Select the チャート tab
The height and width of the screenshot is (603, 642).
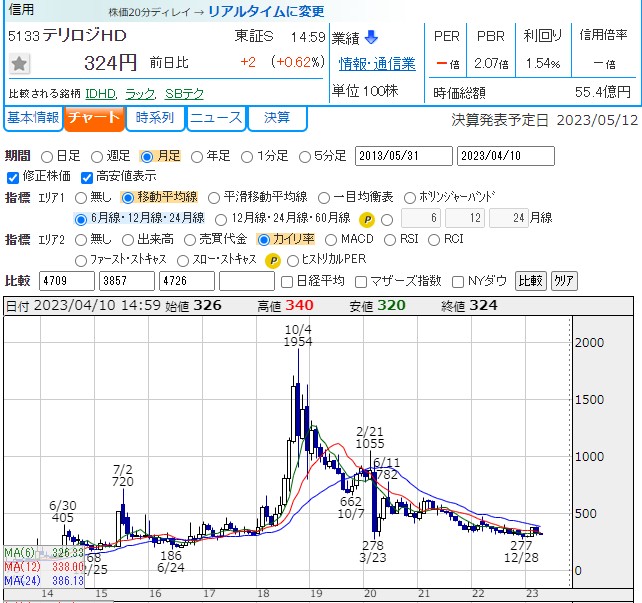pos(94,118)
